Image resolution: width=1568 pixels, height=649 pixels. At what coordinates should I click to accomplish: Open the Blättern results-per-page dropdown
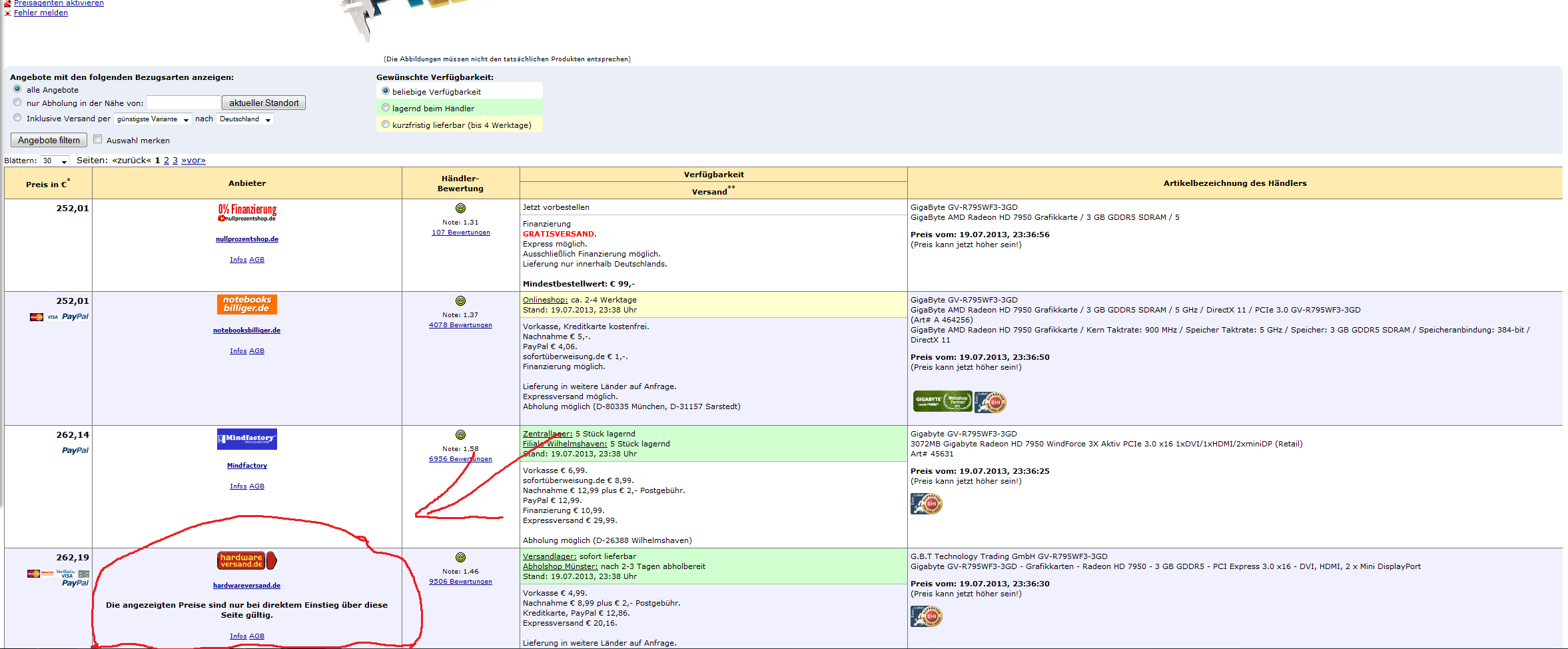point(55,161)
